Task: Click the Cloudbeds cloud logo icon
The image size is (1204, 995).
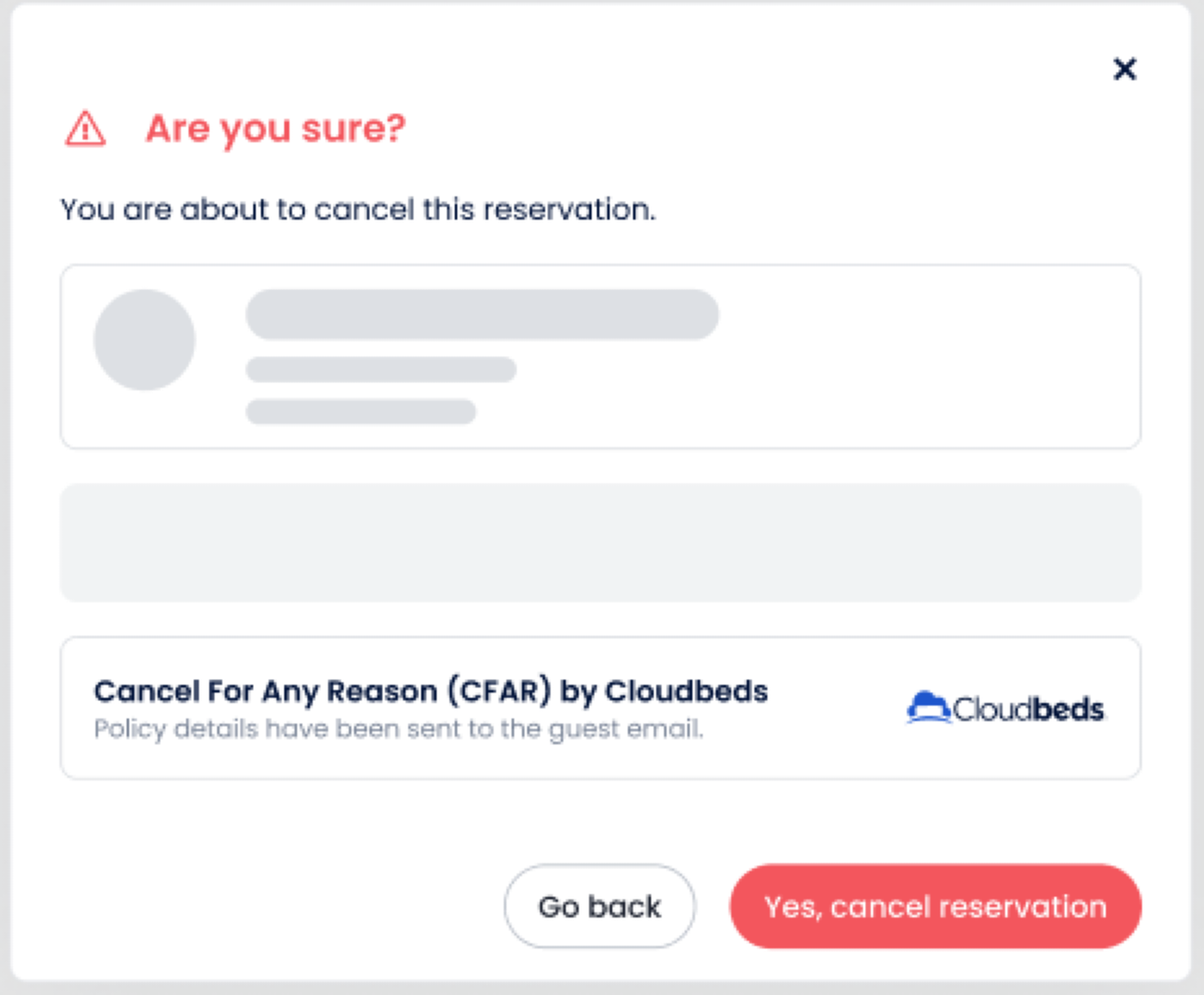Action: [928, 708]
